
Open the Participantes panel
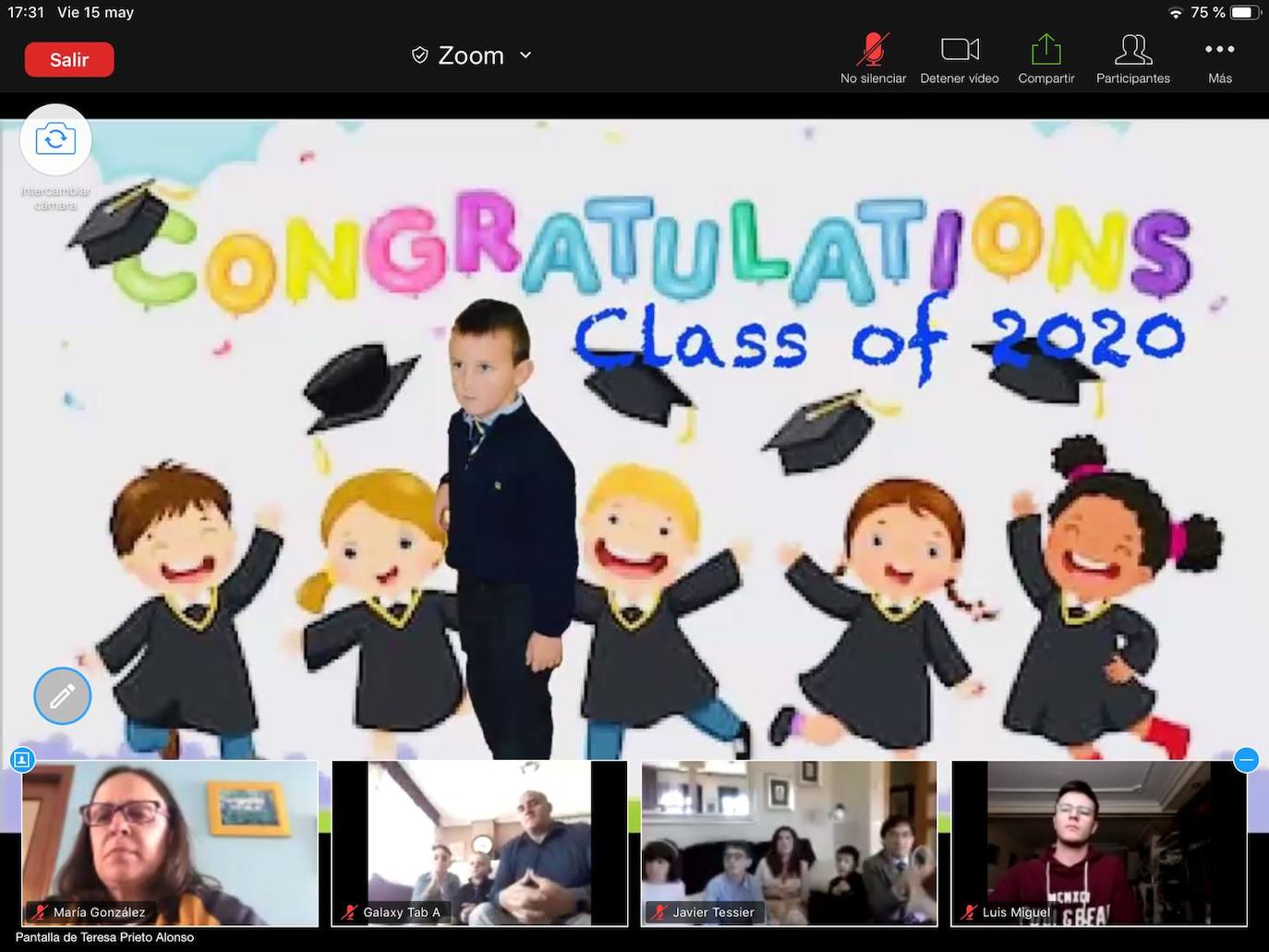pos(1132,57)
